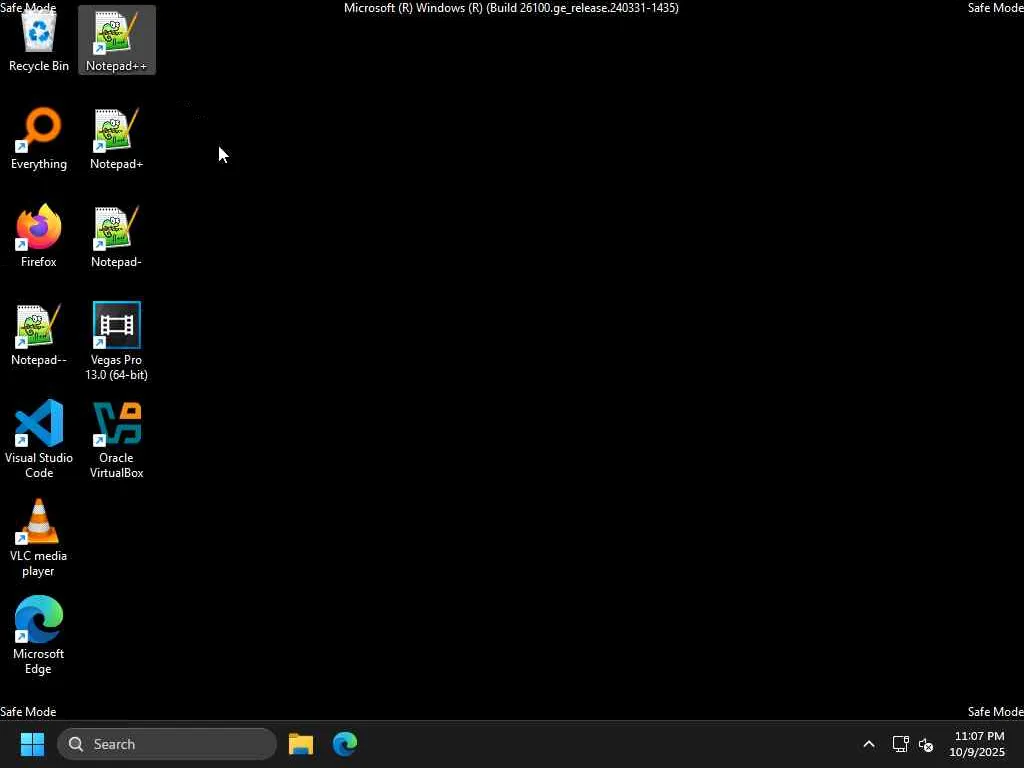1024x768 pixels.
Task: Select the Oracle VirtualBox shortcut
Action: click(x=117, y=439)
